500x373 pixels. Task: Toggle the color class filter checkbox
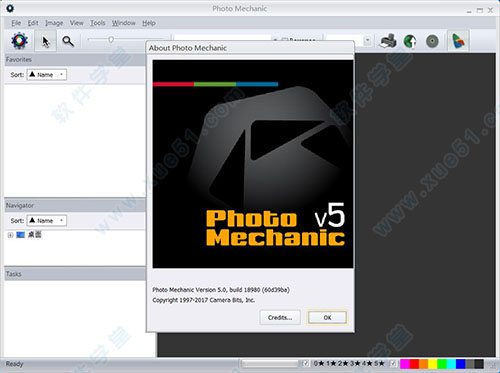[394, 363]
